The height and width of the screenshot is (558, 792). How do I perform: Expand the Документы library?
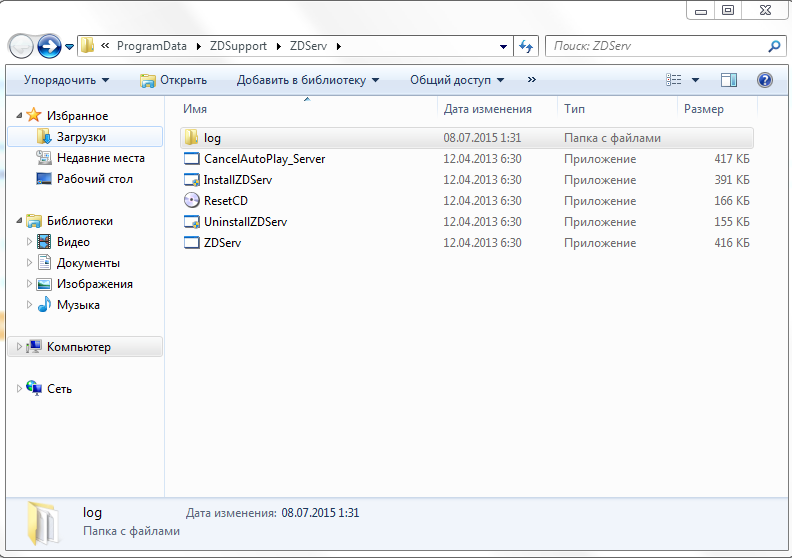click(x=29, y=263)
